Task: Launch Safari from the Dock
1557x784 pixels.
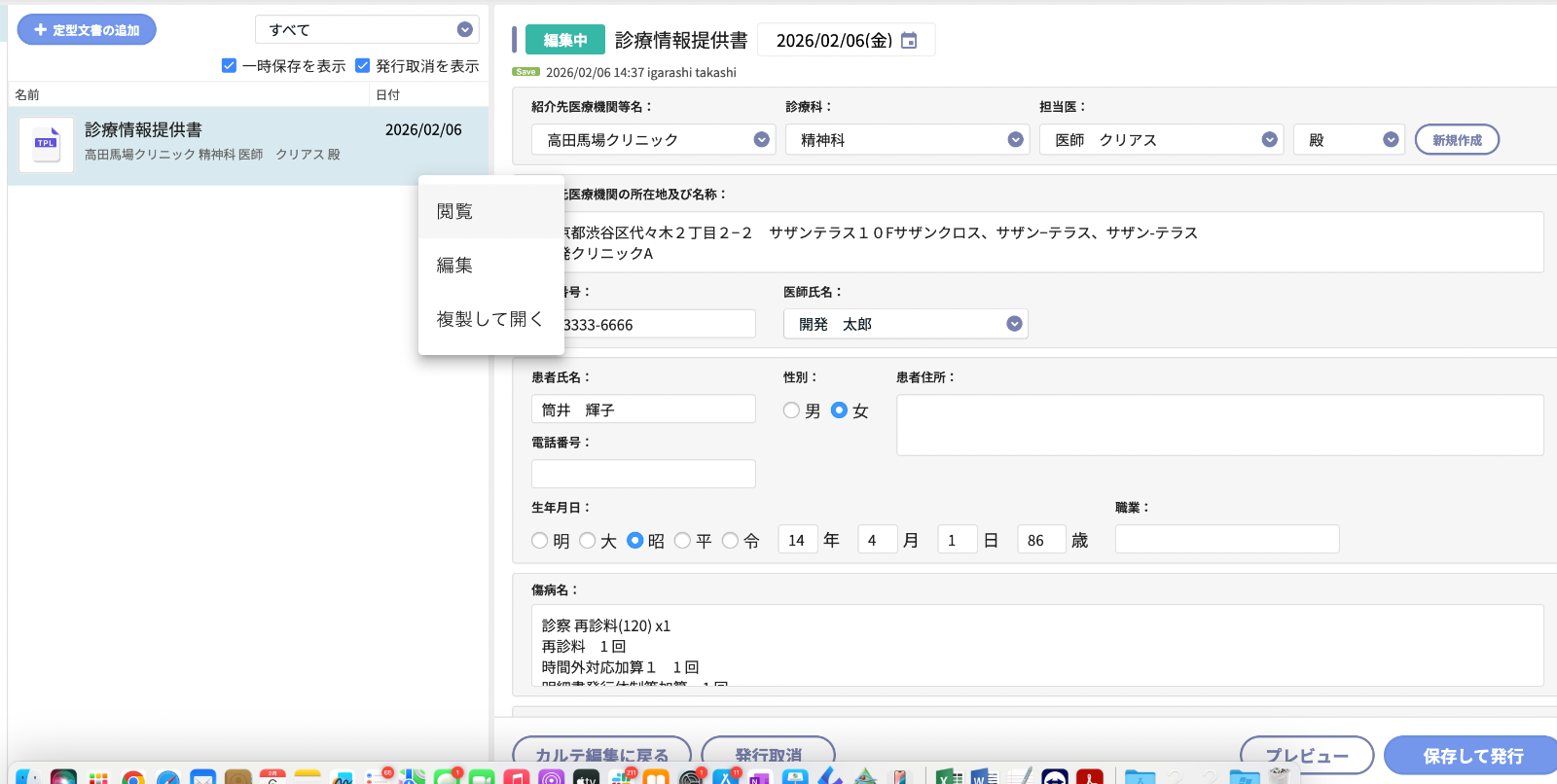Action: tap(168, 777)
